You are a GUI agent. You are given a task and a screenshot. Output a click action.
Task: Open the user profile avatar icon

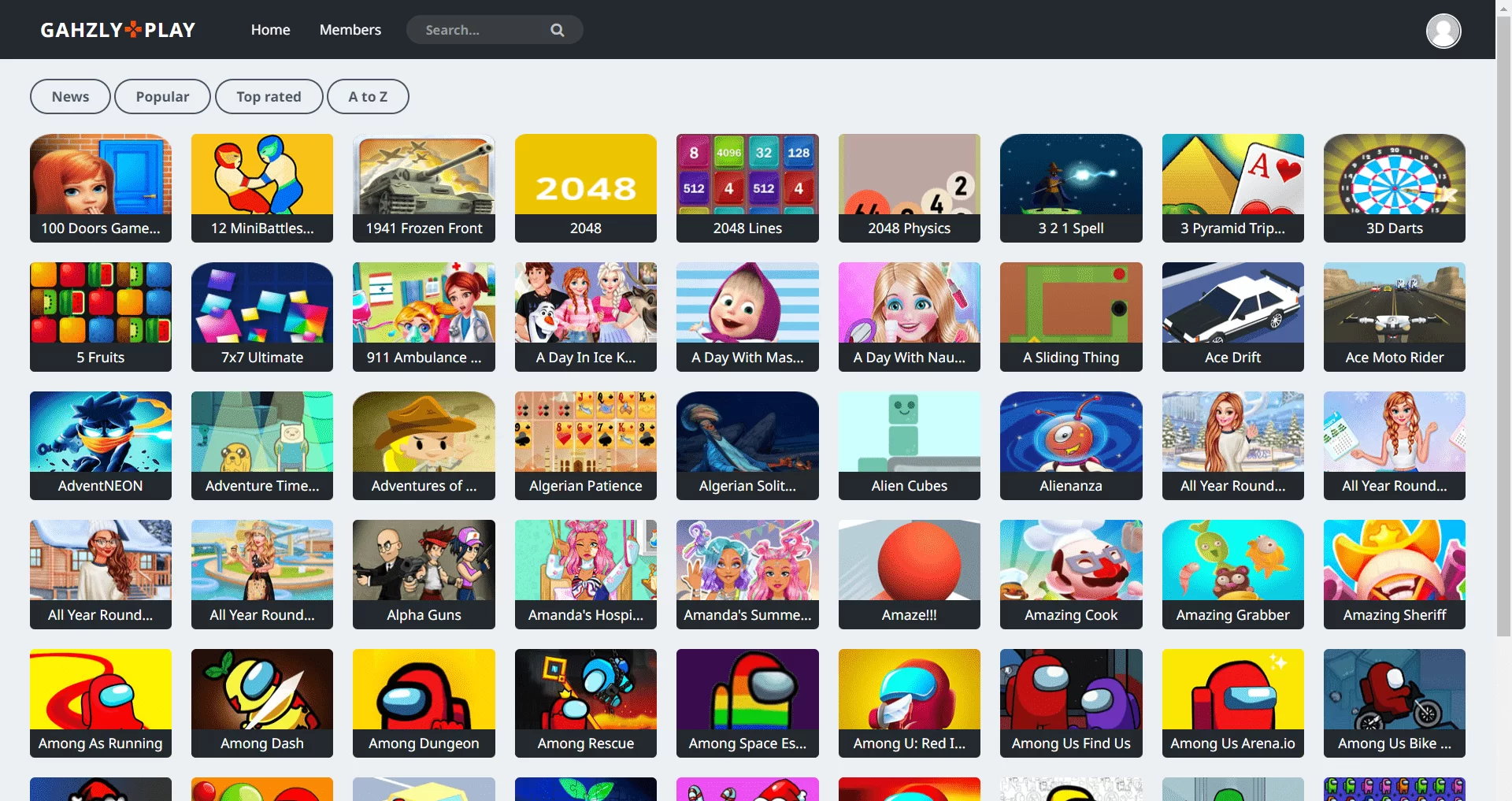point(1443,30)
